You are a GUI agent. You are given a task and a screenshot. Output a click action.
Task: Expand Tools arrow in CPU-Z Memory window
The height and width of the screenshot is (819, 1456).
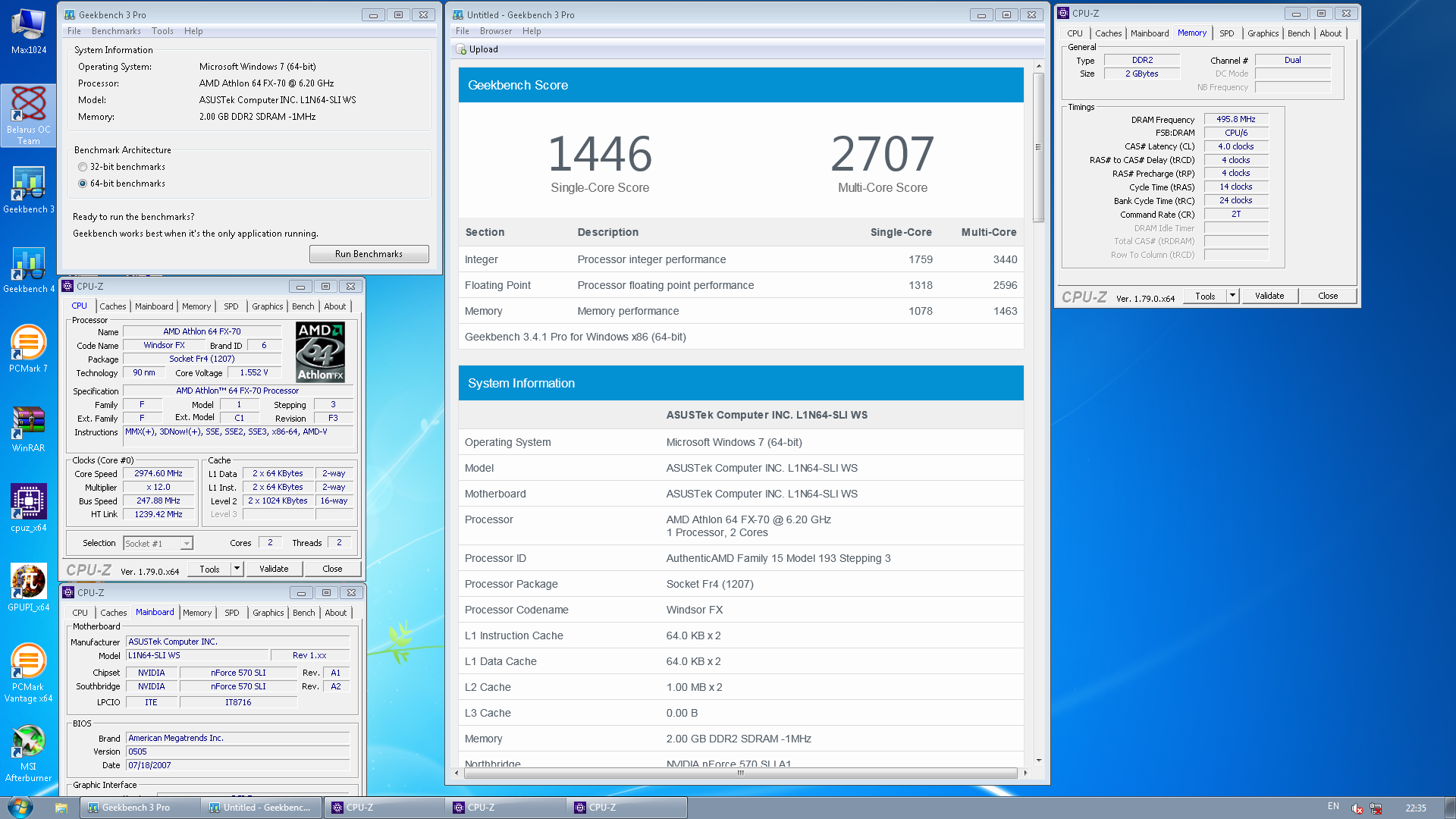[1232, 296]
